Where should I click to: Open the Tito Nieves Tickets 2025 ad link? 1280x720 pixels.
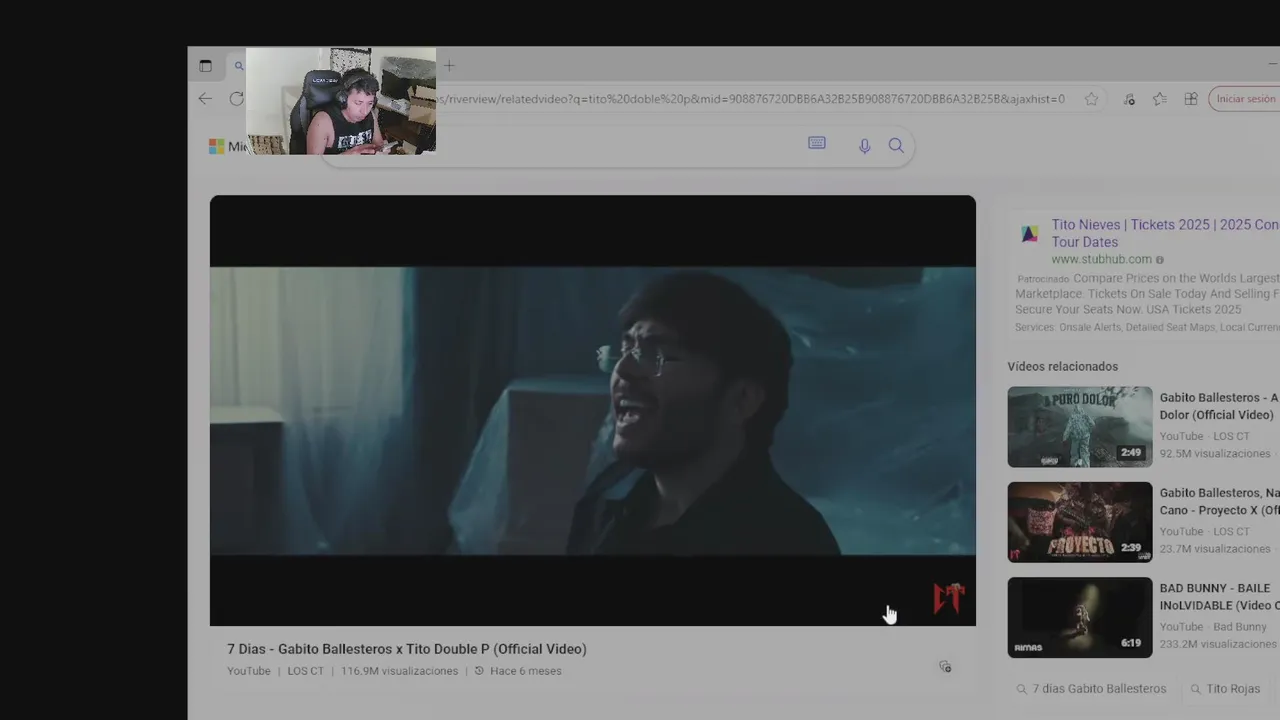click(1165, 233)
